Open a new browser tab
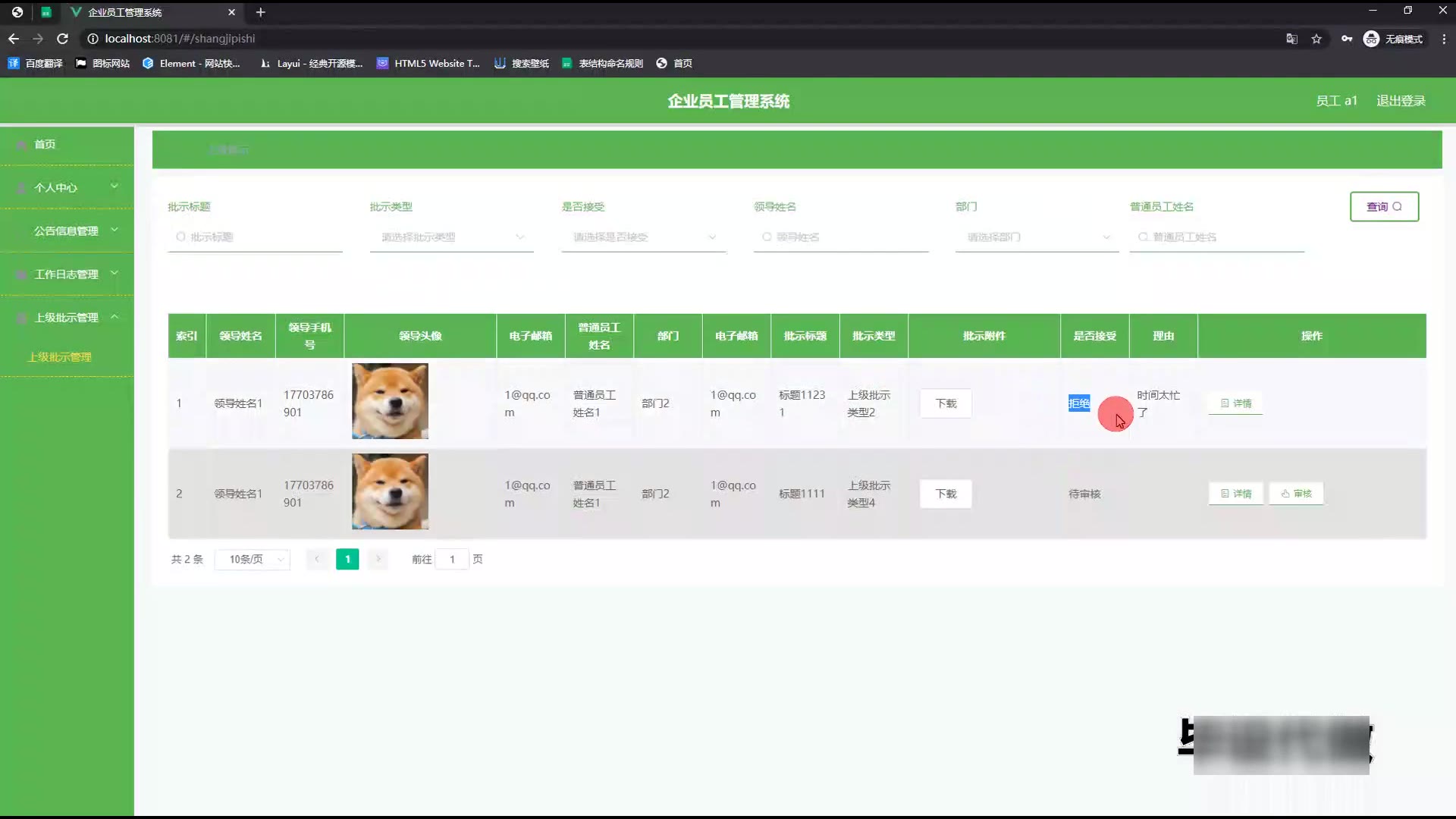Viewport: 1456px width, 819px height. point(260,12)
